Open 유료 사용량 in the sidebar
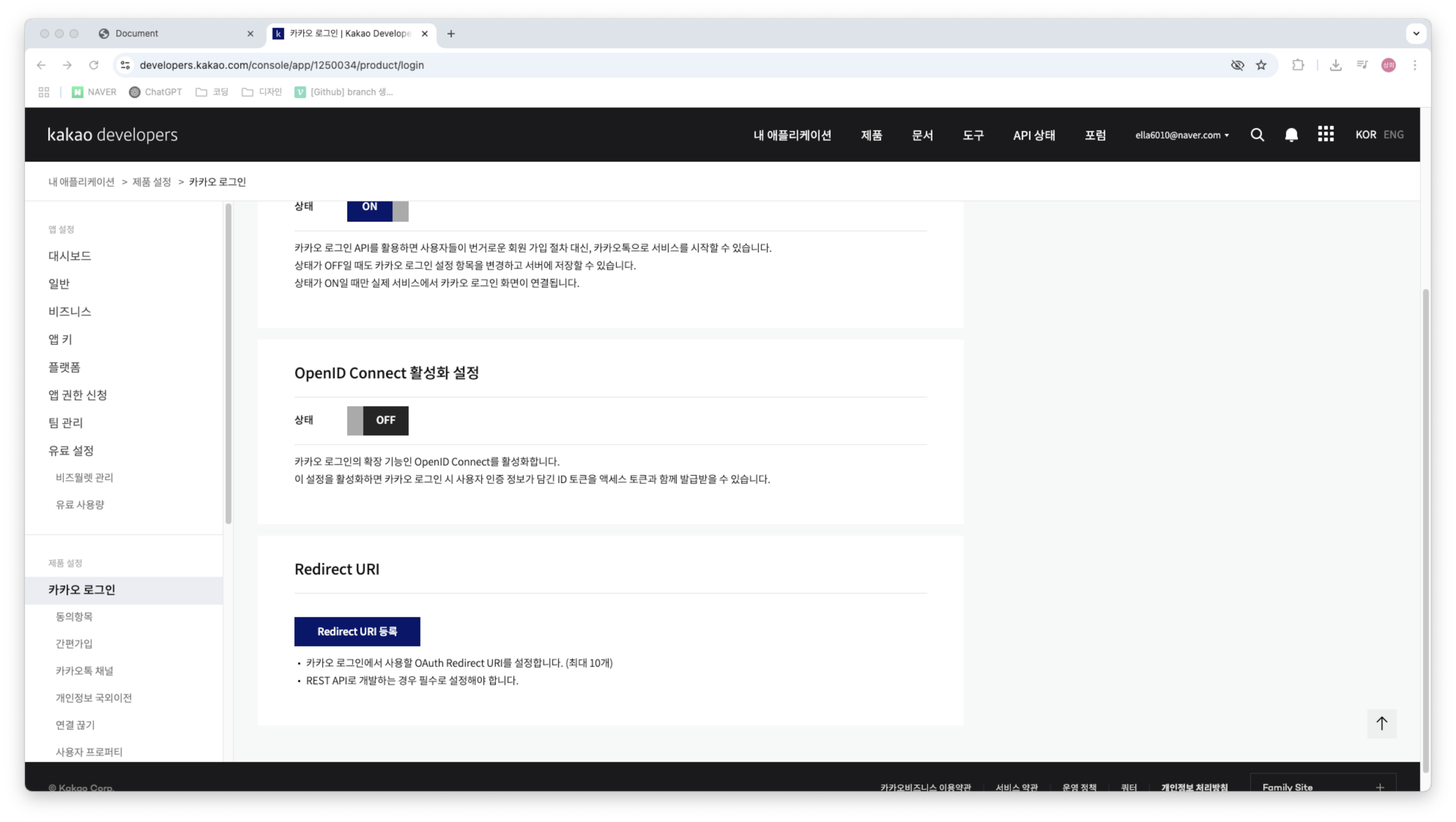 tap(80, 504)
